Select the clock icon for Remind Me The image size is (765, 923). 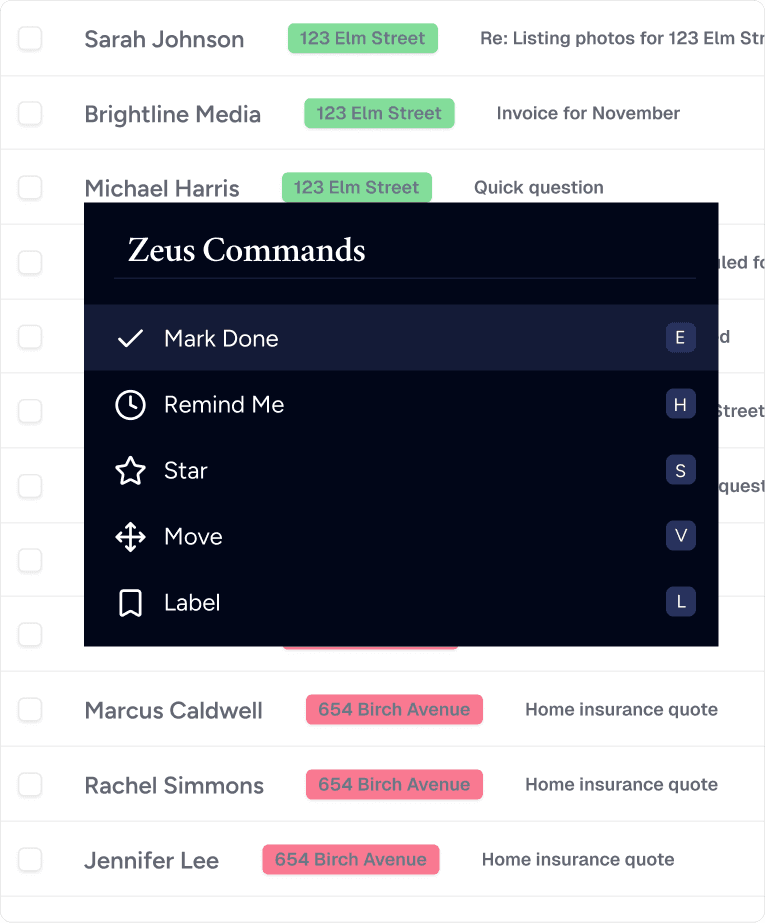pyautogui.click(x=130, y=404)
